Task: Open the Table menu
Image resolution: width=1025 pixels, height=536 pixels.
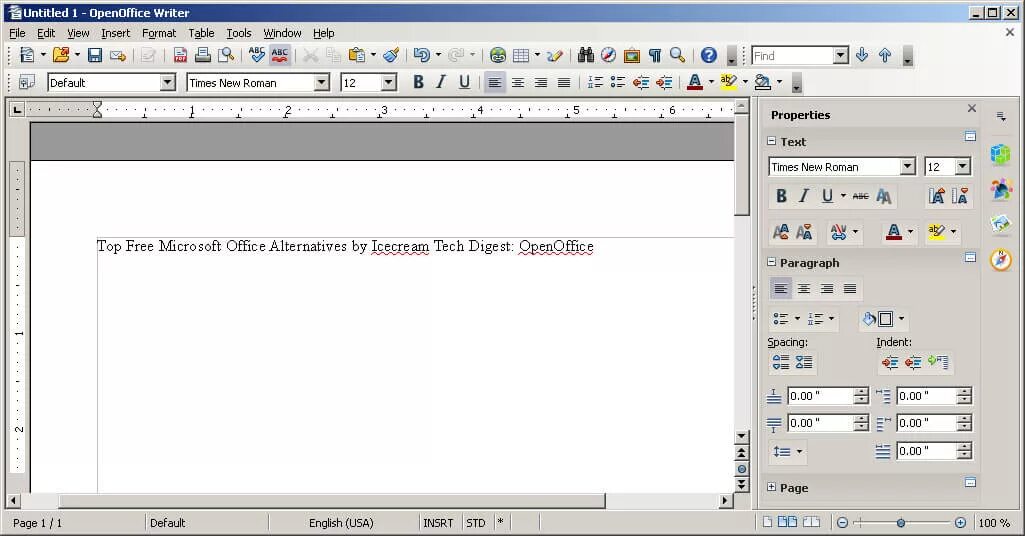Action: click(201, 33)
